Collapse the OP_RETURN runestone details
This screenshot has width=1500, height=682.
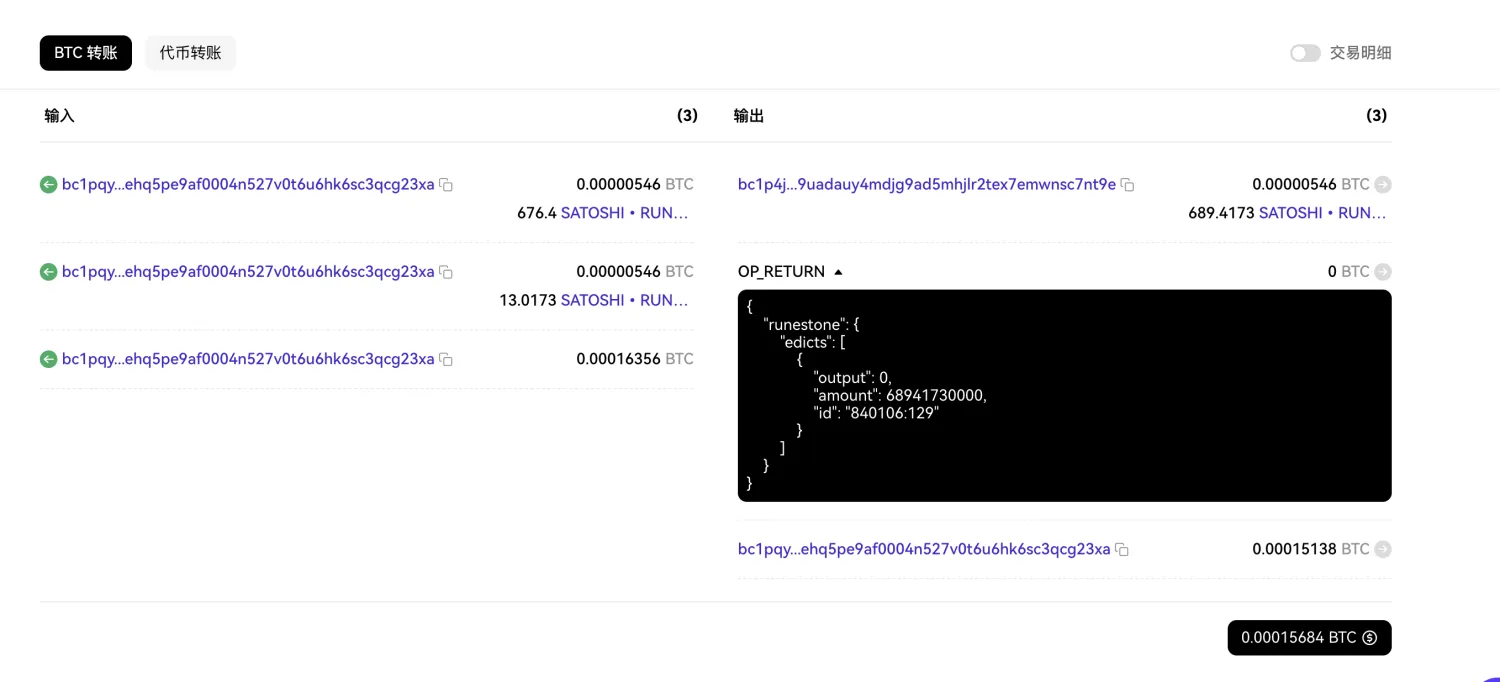pyautogui.click(x=839, y=272)
